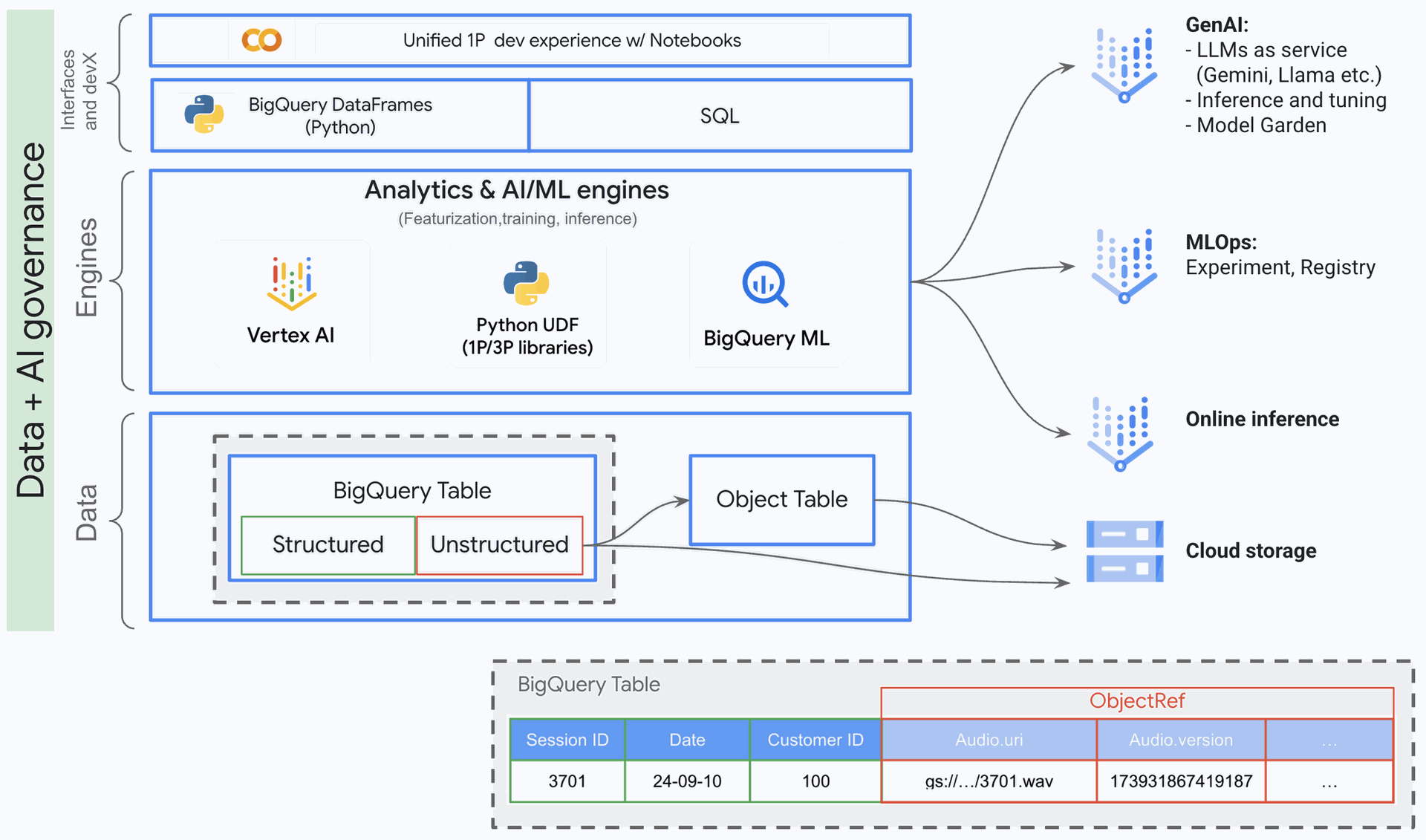Click the Interfaces and devX vertical label
Viewport: 1426px width, 840px height.
[x=78, y=90]
